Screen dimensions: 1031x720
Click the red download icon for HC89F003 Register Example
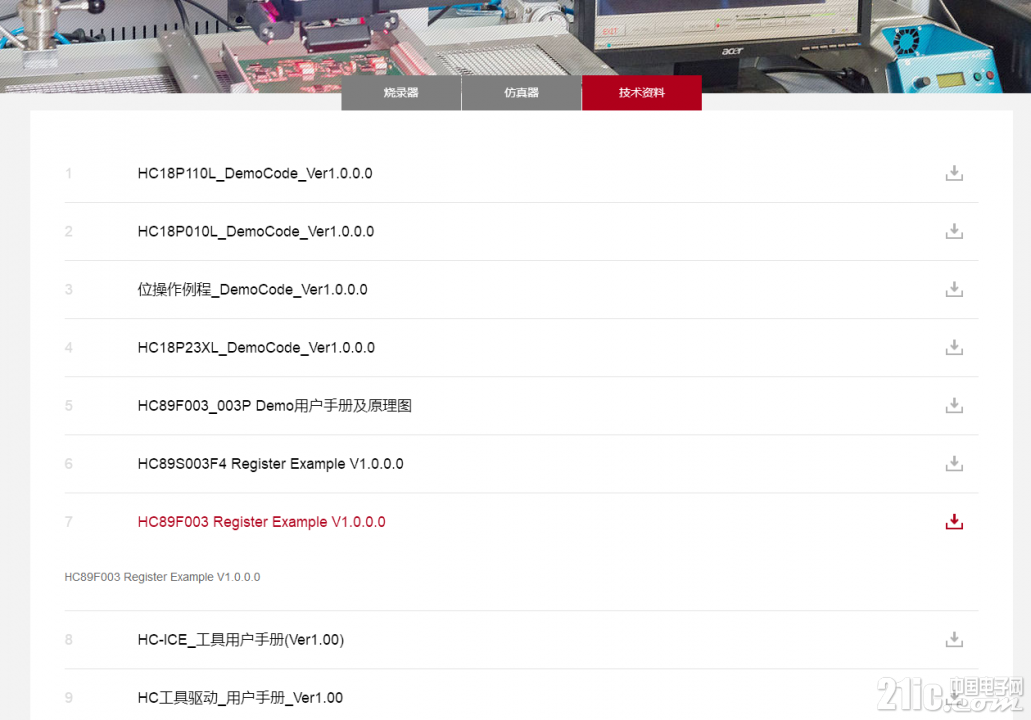(x=954, y=521)
